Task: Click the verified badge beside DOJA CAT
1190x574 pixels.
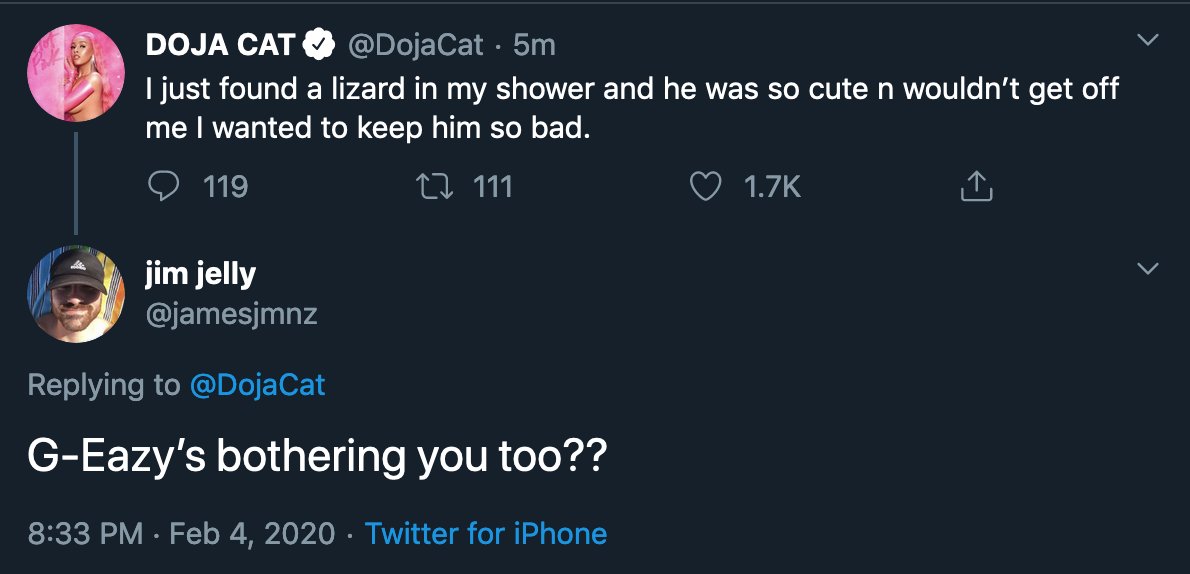Action: [319, 44]
